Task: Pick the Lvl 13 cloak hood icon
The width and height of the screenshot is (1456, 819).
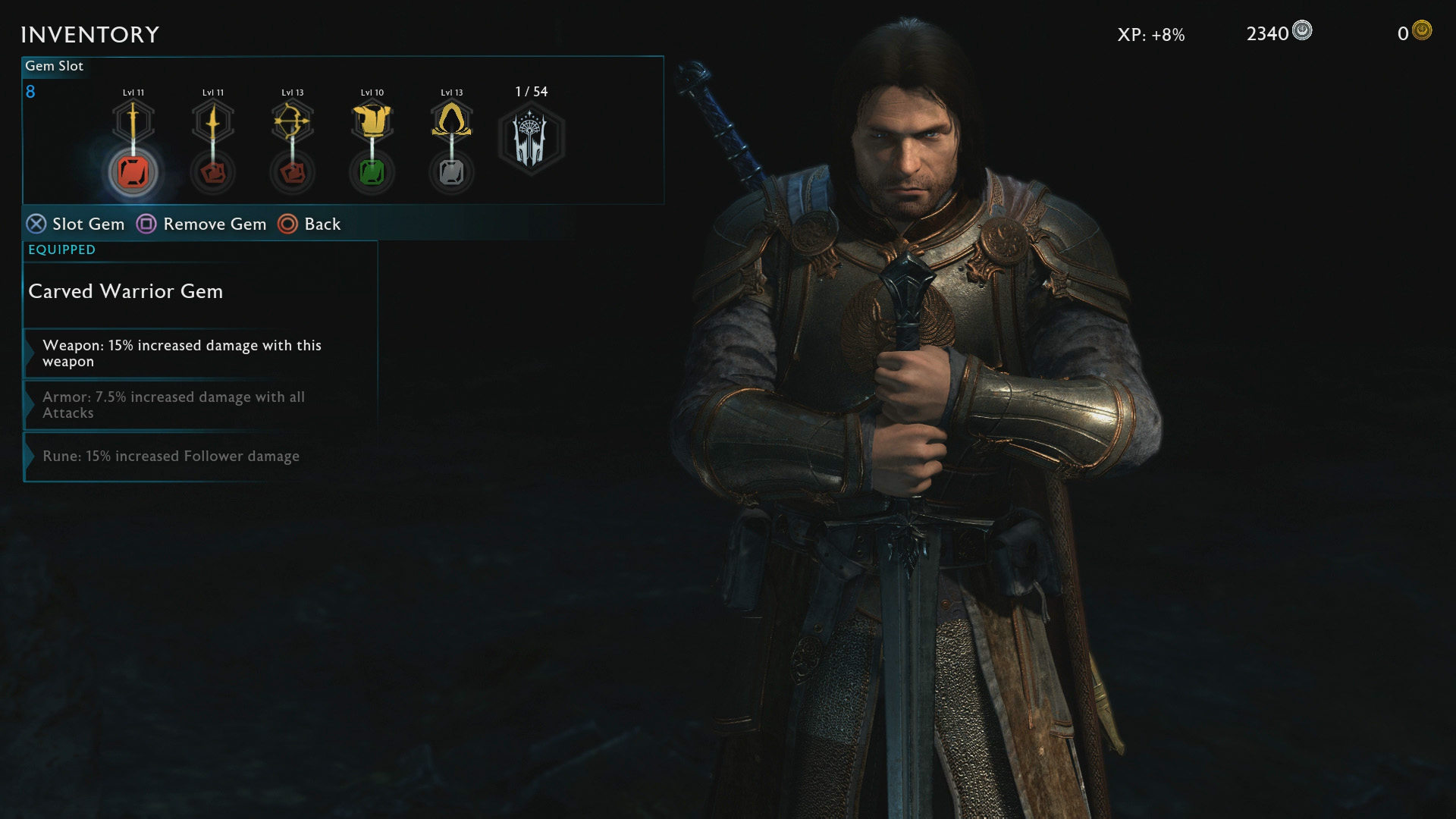Action: pyautogui.click(x=451, y=121)
